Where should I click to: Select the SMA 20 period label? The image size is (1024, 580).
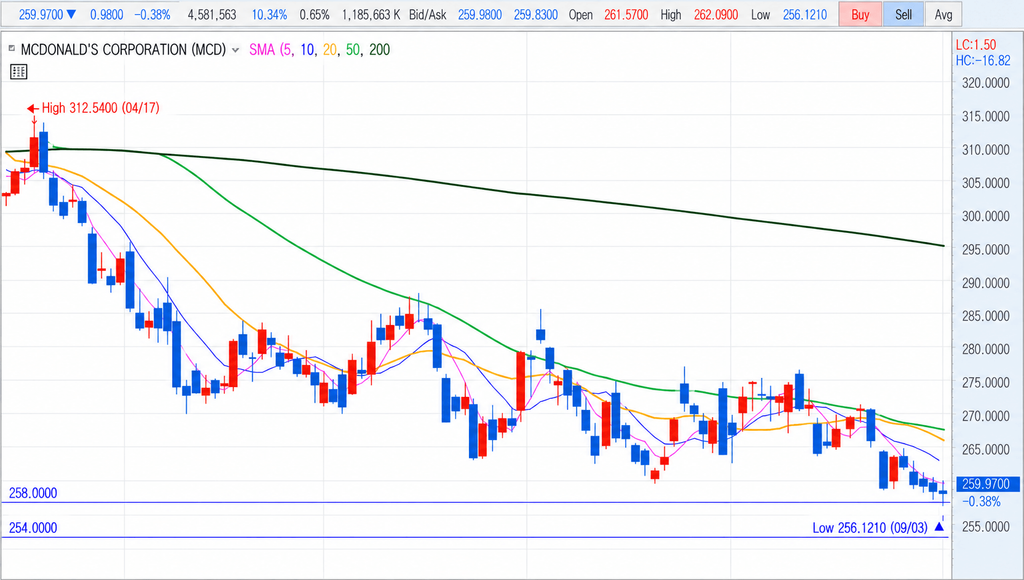[330, 50]
